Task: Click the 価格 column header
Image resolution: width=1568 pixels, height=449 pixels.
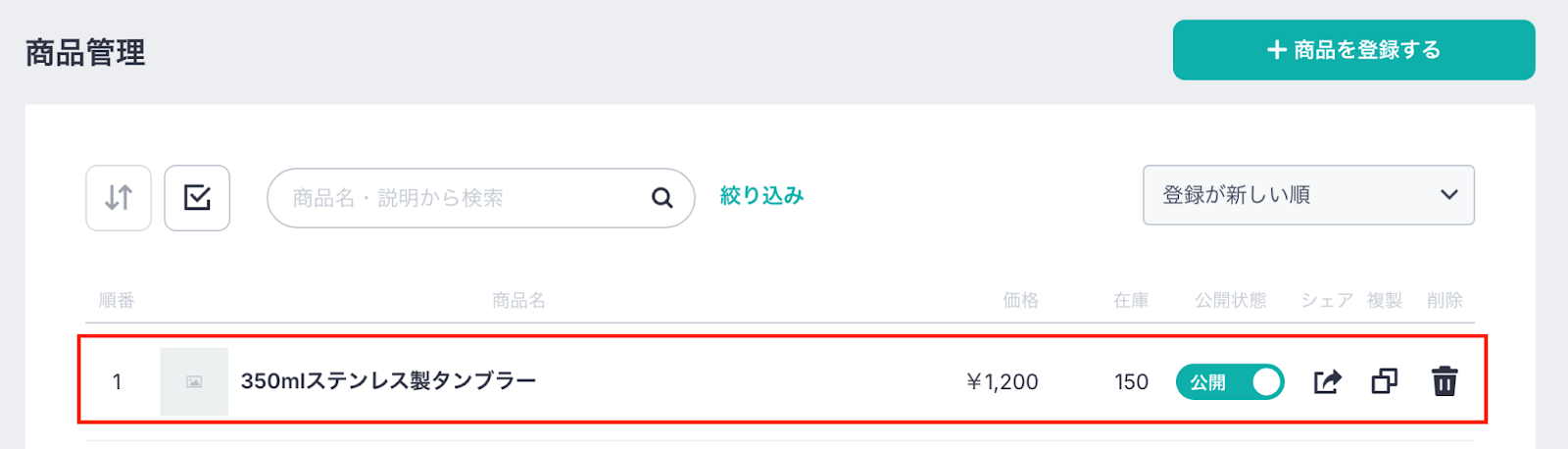Action: (x=1020, y=300)
